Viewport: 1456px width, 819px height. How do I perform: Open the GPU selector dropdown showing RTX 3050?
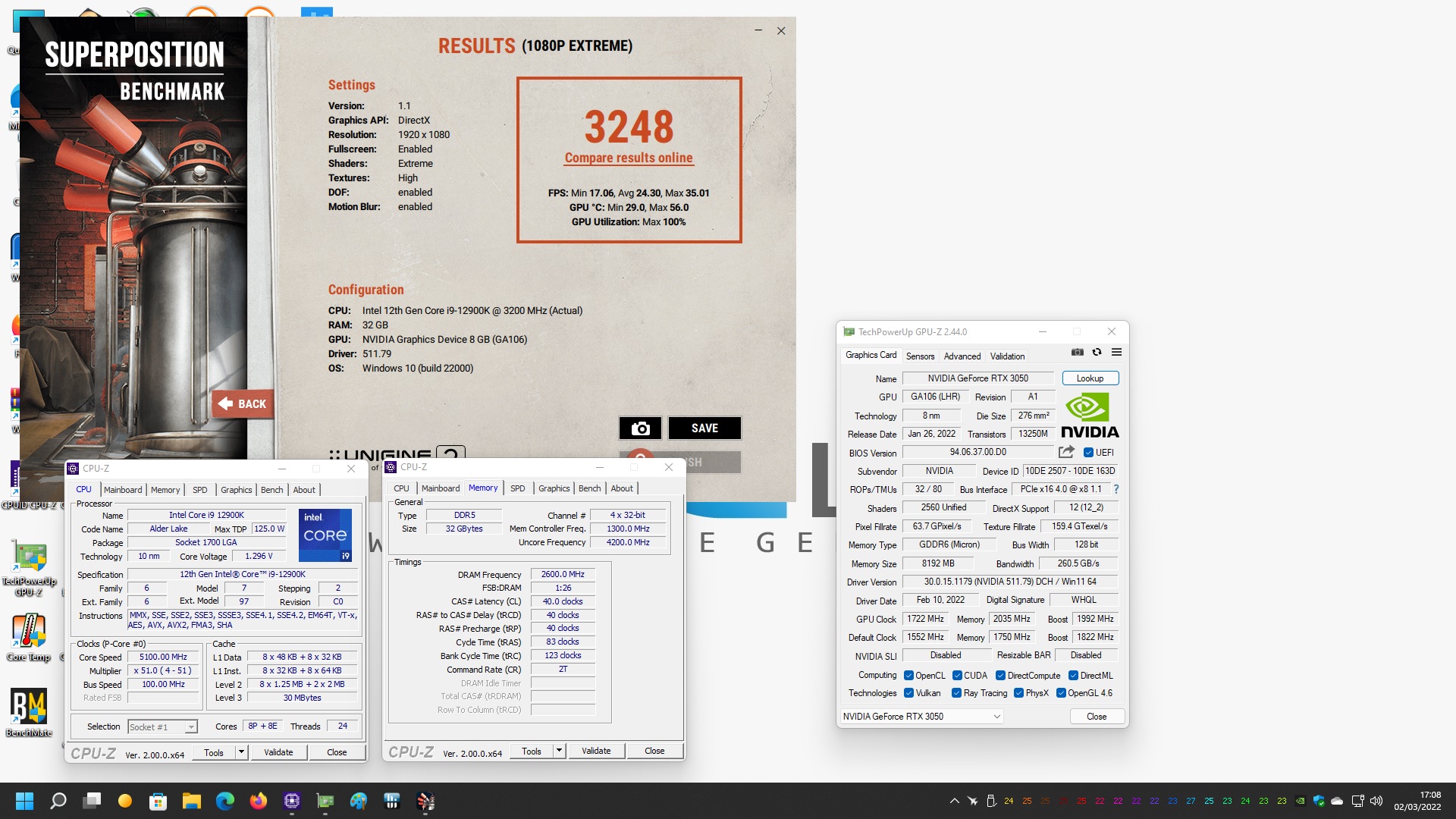[921, 717]
